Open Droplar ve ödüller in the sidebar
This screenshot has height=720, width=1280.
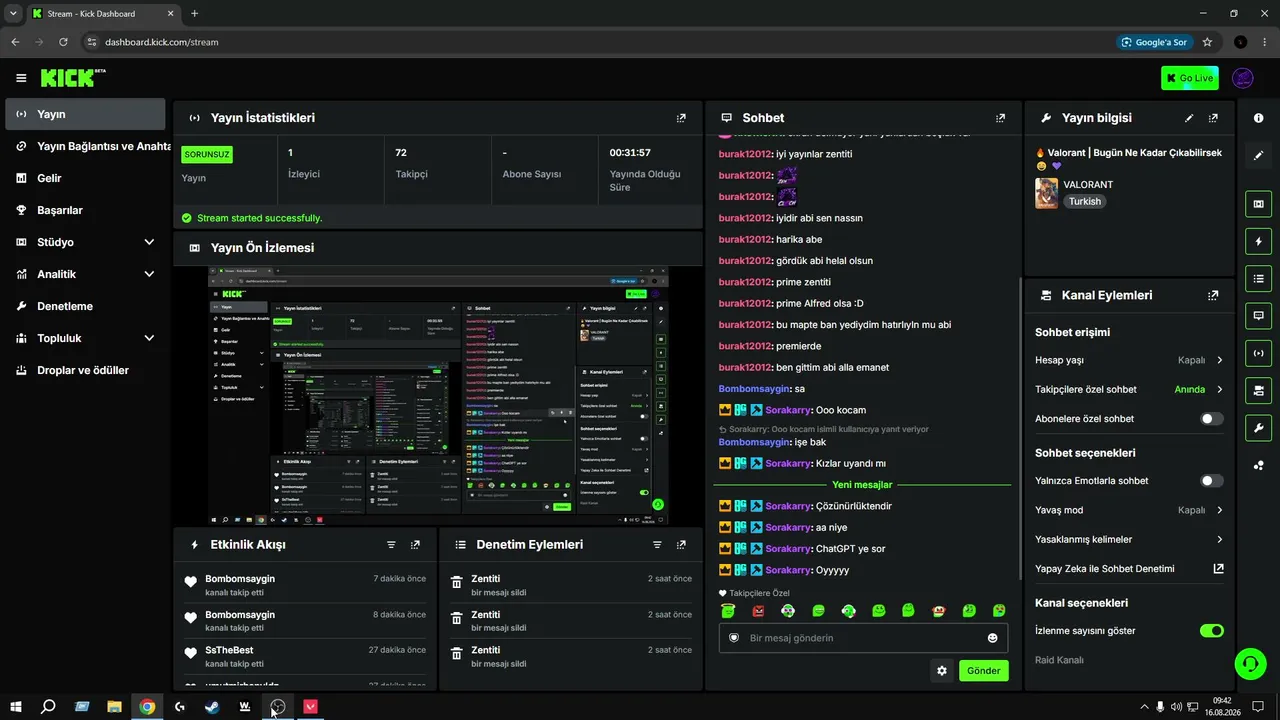point(85,370)
